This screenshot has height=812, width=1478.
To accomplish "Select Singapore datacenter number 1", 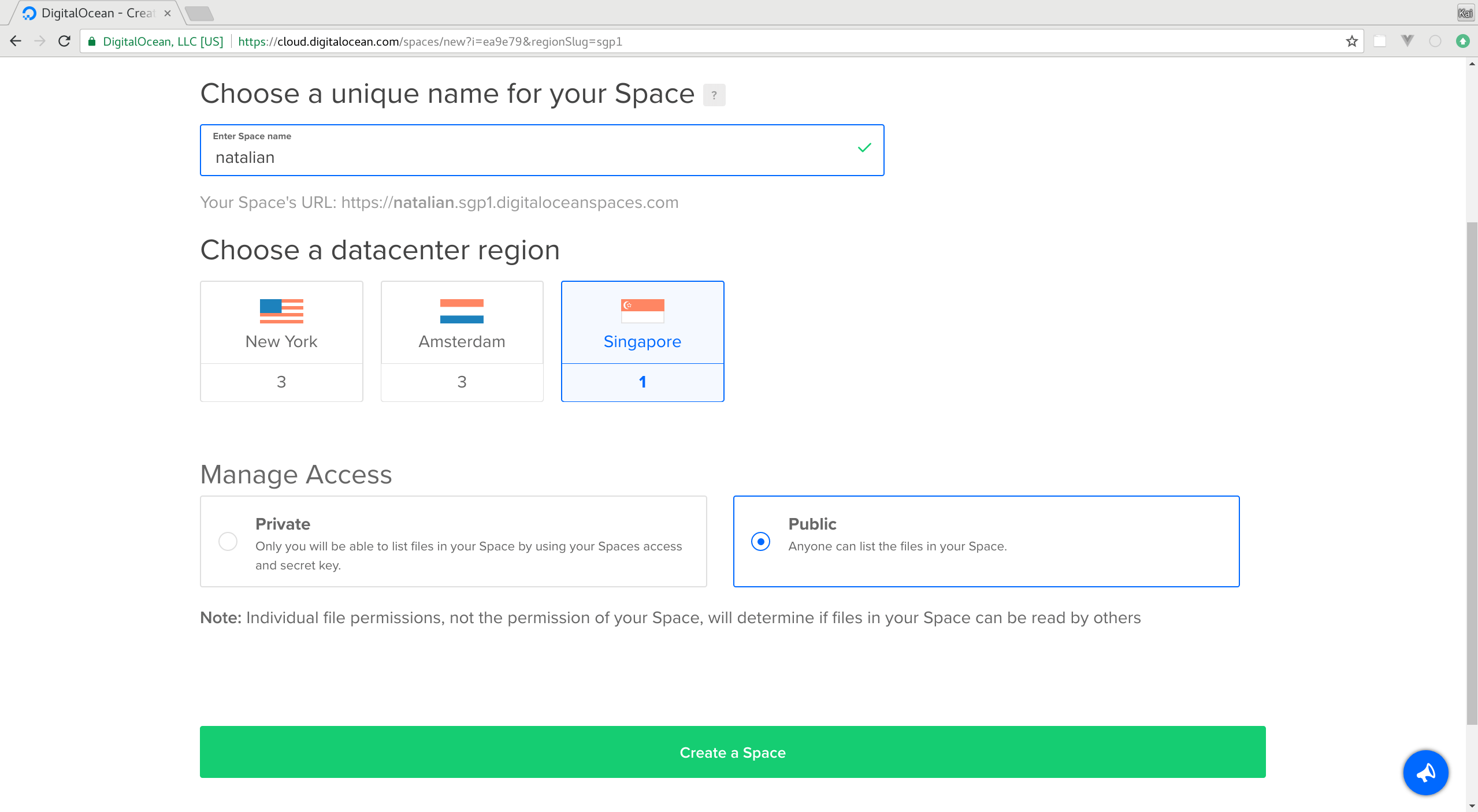I will (643, 382).
